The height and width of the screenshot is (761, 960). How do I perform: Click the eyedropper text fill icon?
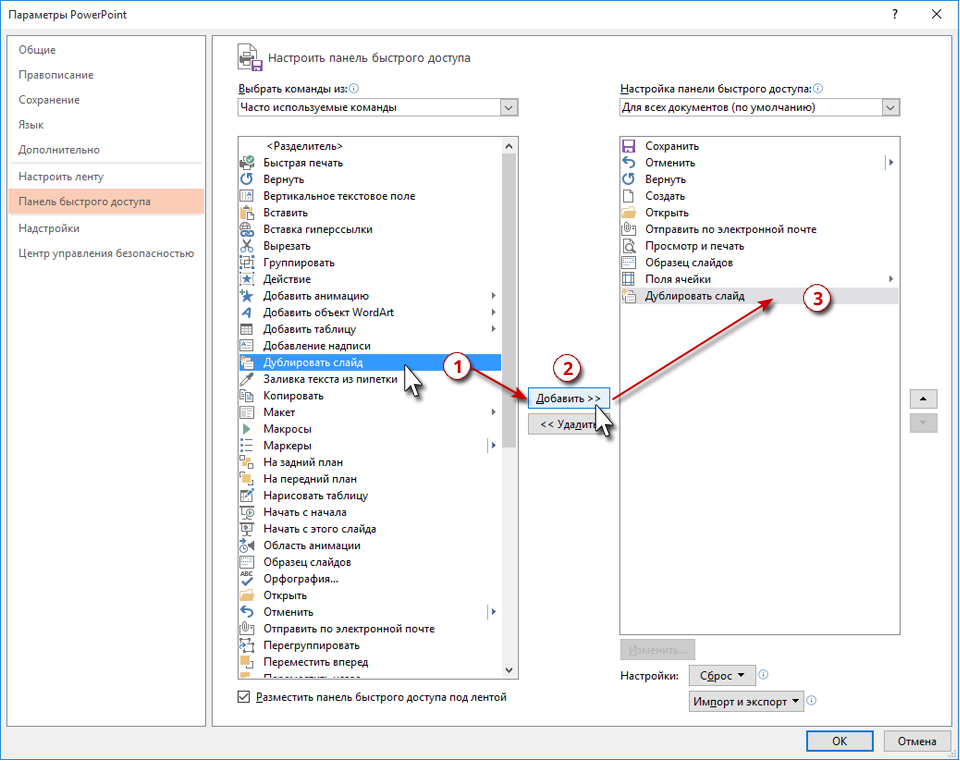click(247, 379)
